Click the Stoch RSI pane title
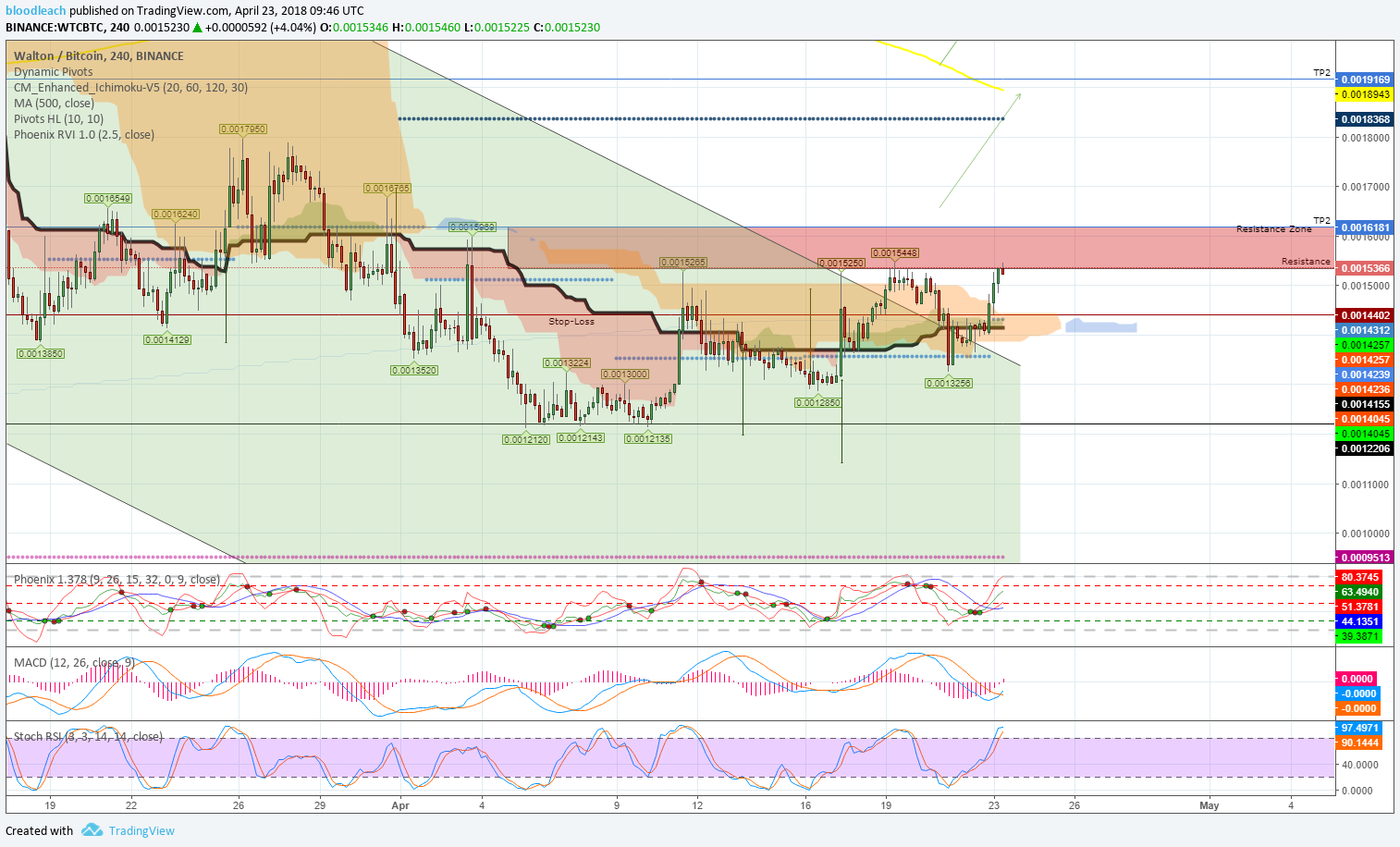 click(88, 737)
